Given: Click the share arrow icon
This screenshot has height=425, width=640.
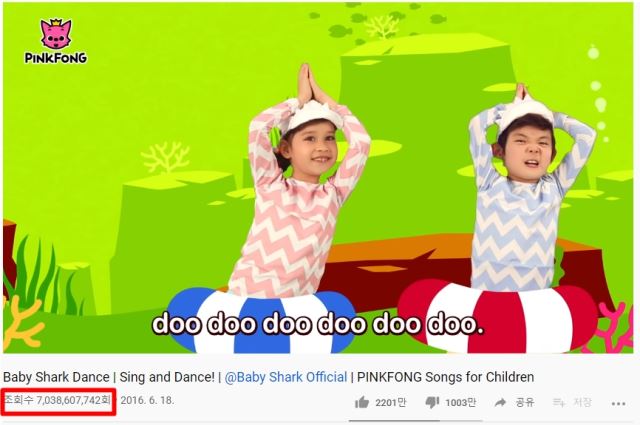Looking at the screenshot, I should [500, 403].
